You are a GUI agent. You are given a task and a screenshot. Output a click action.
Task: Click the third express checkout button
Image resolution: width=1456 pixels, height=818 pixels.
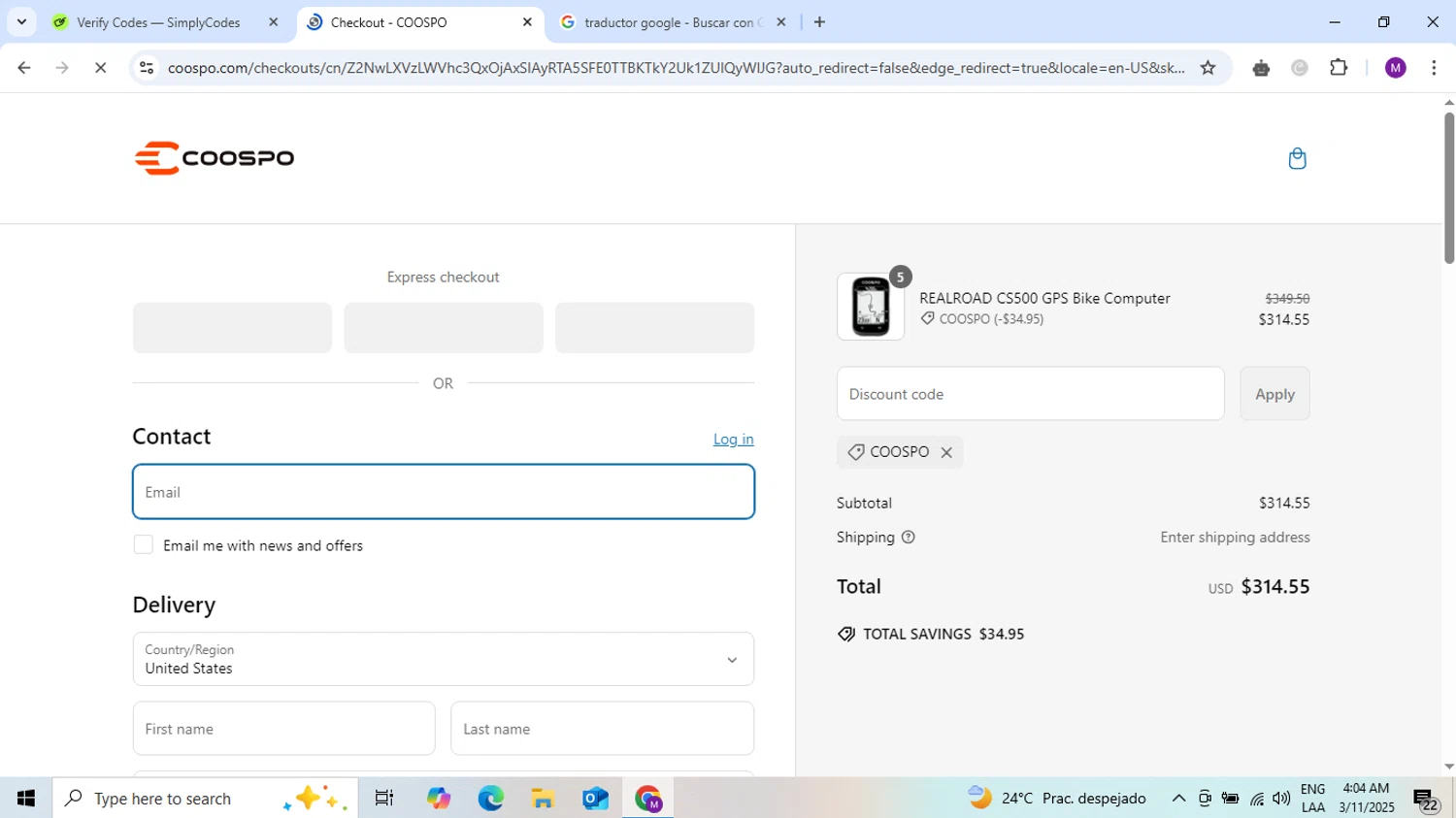pos(655,328)
